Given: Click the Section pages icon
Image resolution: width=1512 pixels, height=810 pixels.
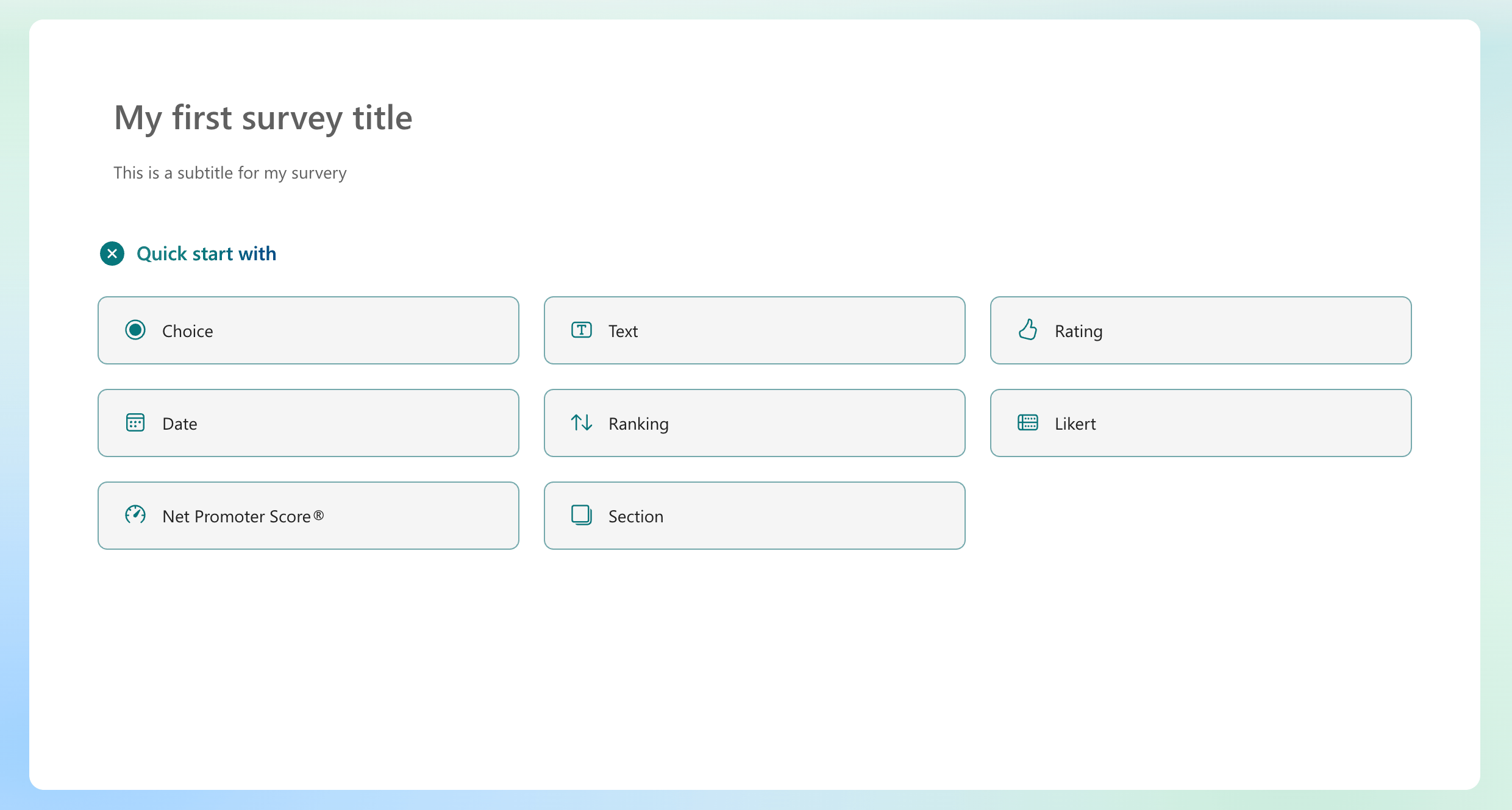Looking at the screenshot, I should pyautogui.click(x=581, y=515).
